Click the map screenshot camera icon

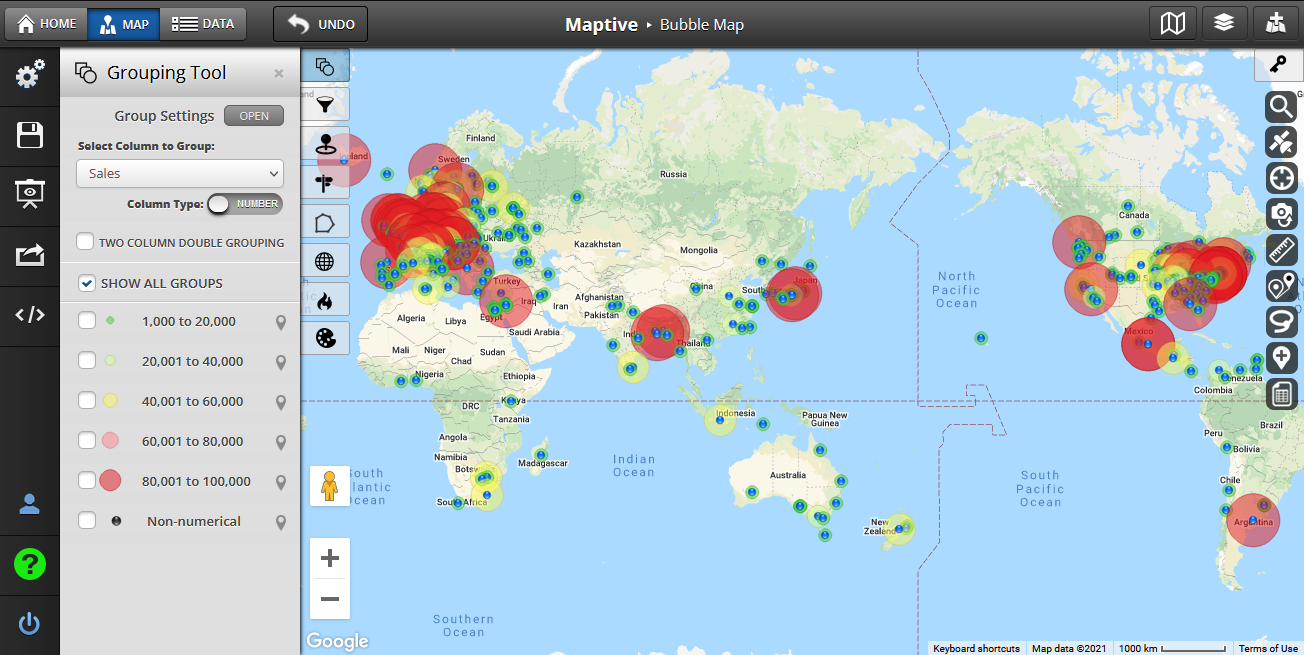tap(1281, 213)
